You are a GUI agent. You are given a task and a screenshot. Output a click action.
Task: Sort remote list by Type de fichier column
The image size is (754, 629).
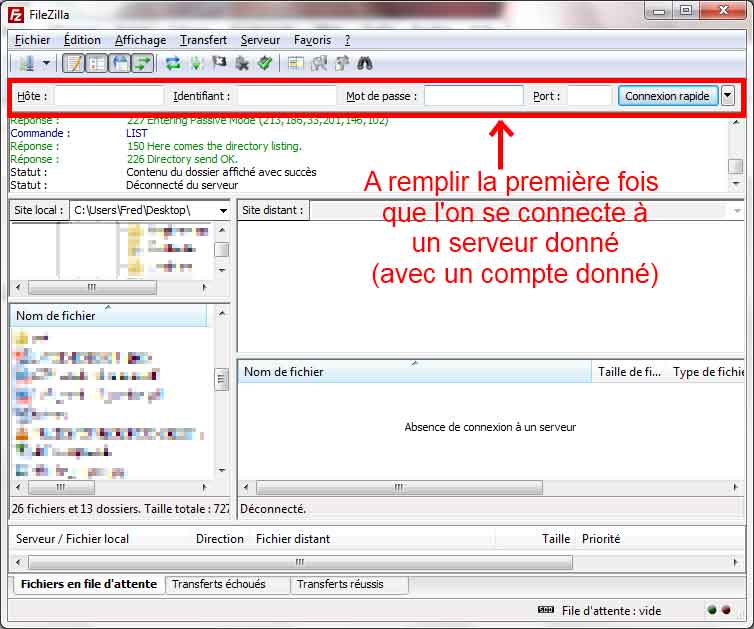point(708,372)
